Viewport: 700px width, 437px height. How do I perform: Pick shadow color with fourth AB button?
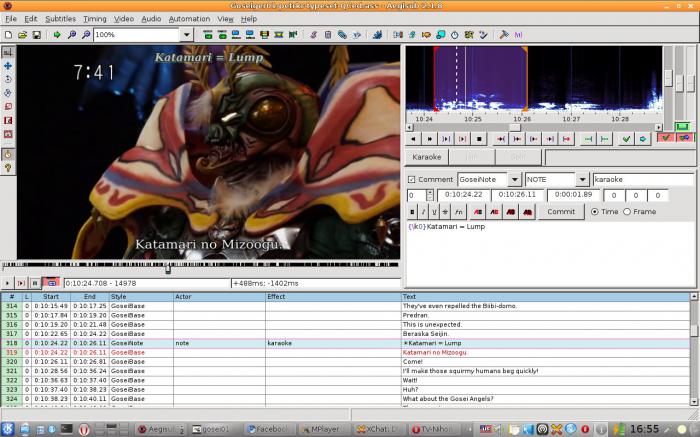[x=527, y=212]
